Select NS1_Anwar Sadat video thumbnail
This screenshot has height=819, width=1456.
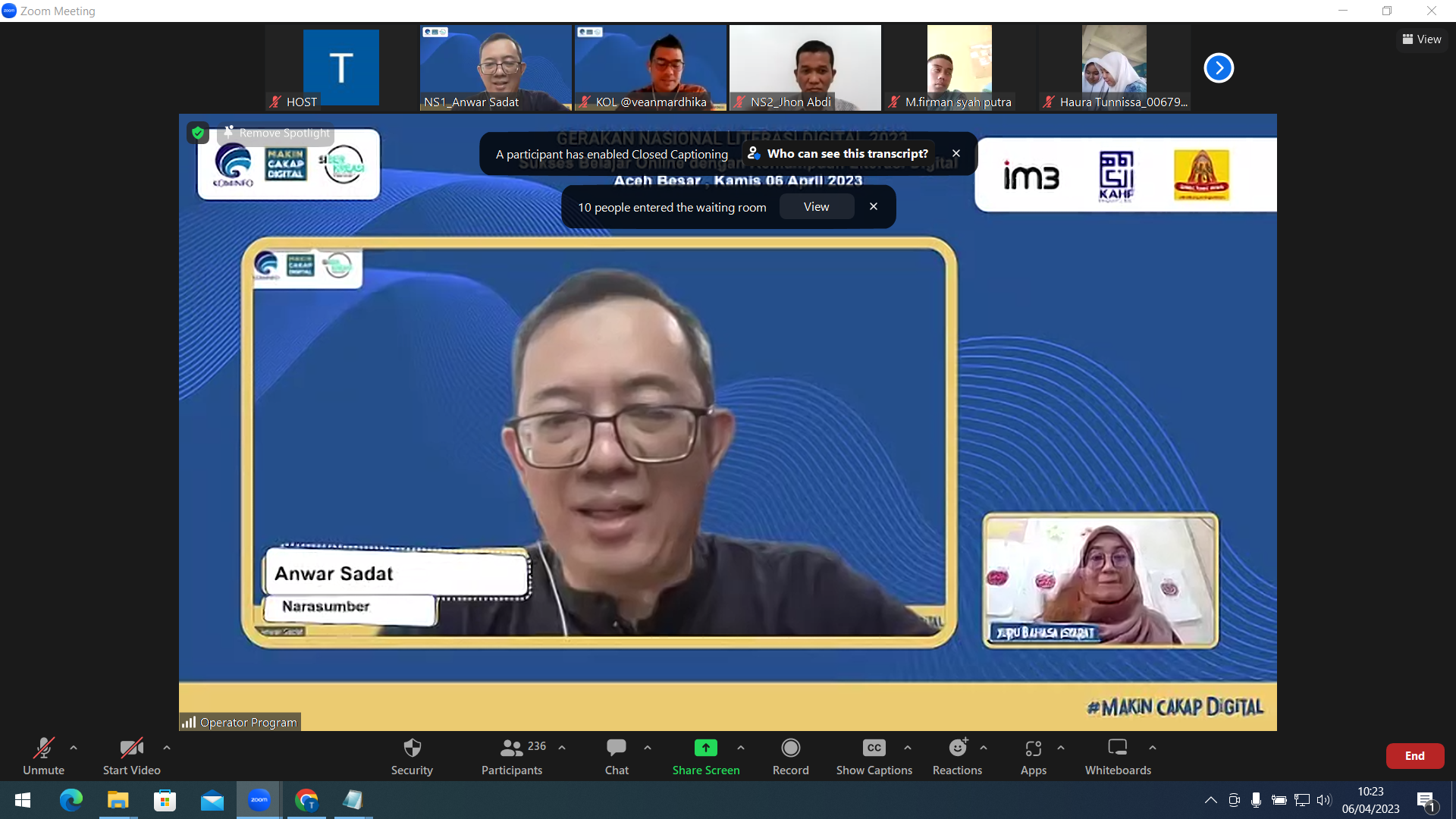tap(496, 68)
